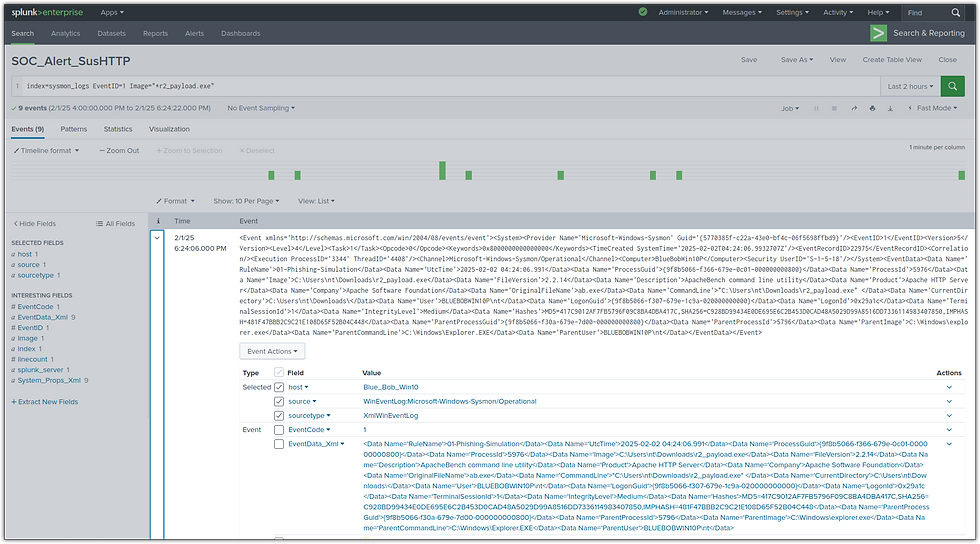Check the EventCode field checkbox
Screen dimensions: 980x544
tap(279, 430)
